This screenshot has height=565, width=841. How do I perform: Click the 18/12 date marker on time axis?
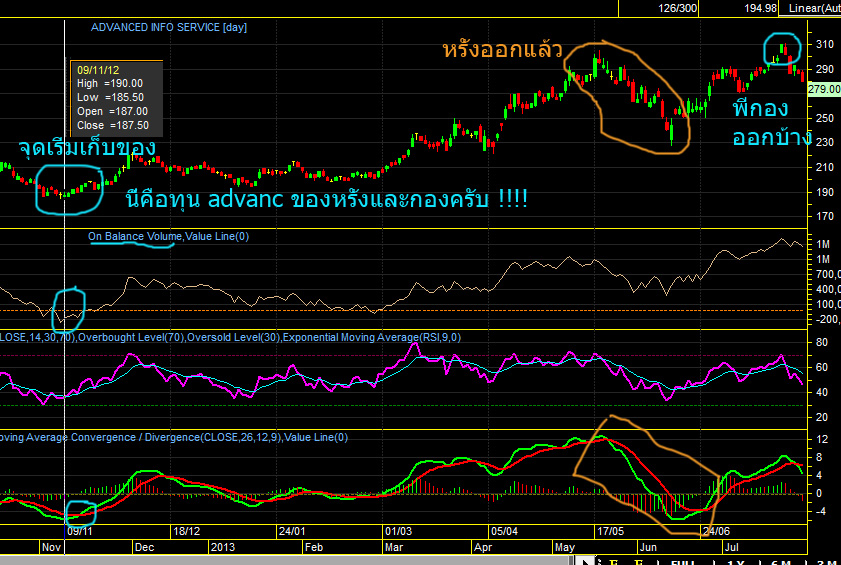point(187,531)
